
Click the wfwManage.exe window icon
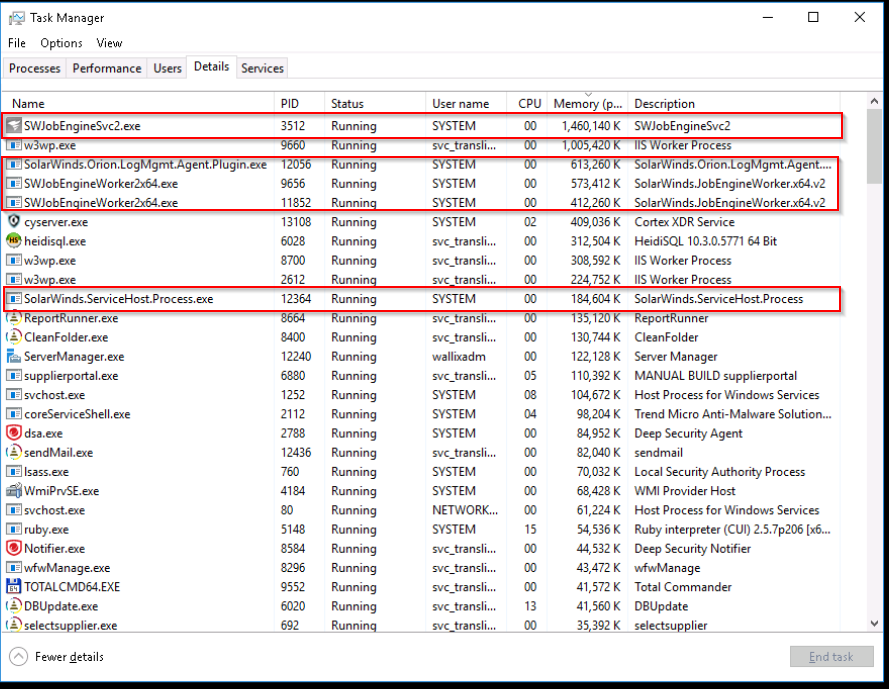pyautogui.click(x=14, y=568)
